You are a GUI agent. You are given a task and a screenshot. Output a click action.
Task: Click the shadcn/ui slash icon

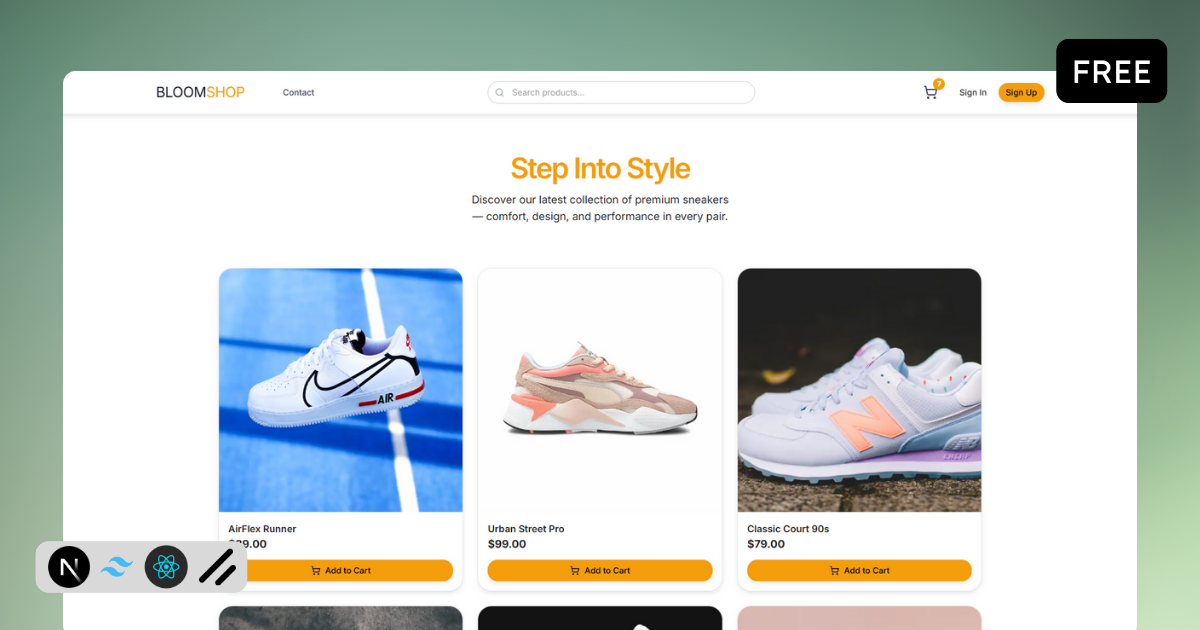[215, 567]
